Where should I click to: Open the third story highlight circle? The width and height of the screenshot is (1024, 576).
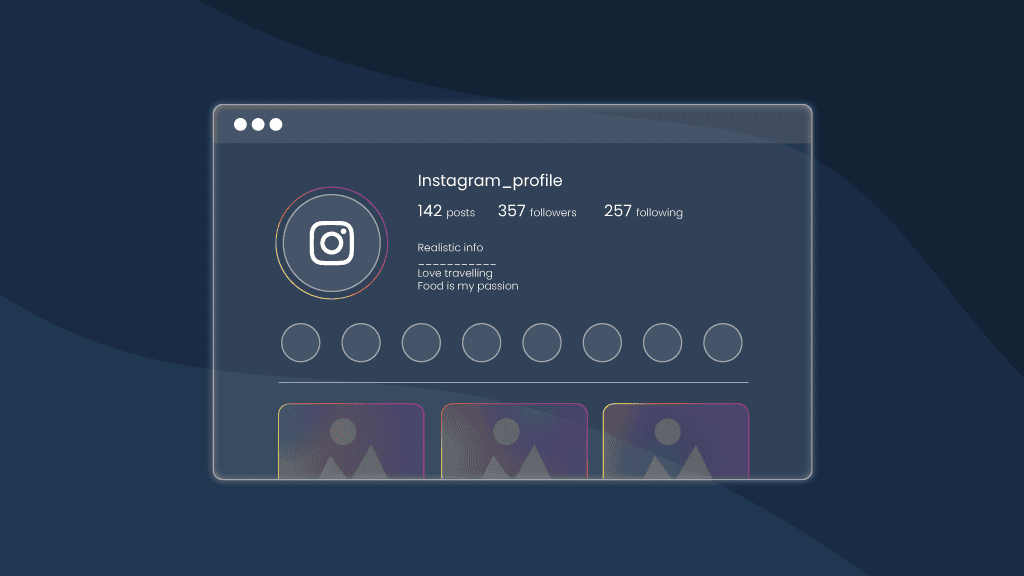pyautogui.click(x=421, y=342)
